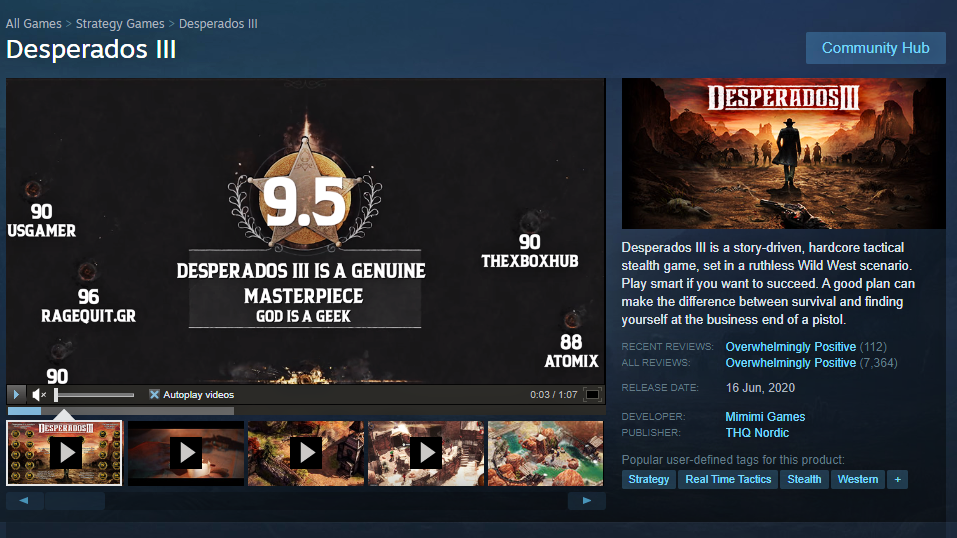Viewport: 957px width, 538px height.
Task: Select the second dark trailer thumbnail
Action: click(186, 453)
